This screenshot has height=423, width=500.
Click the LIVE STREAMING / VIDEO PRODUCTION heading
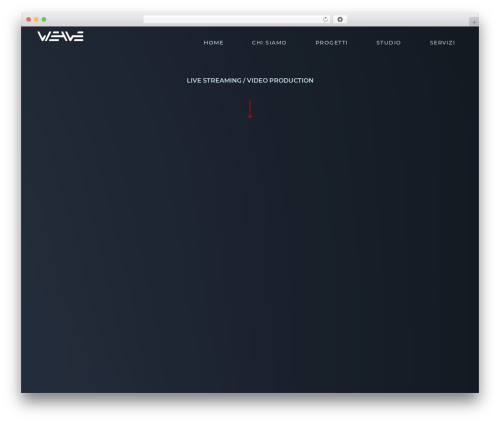[x=250, y=80]
